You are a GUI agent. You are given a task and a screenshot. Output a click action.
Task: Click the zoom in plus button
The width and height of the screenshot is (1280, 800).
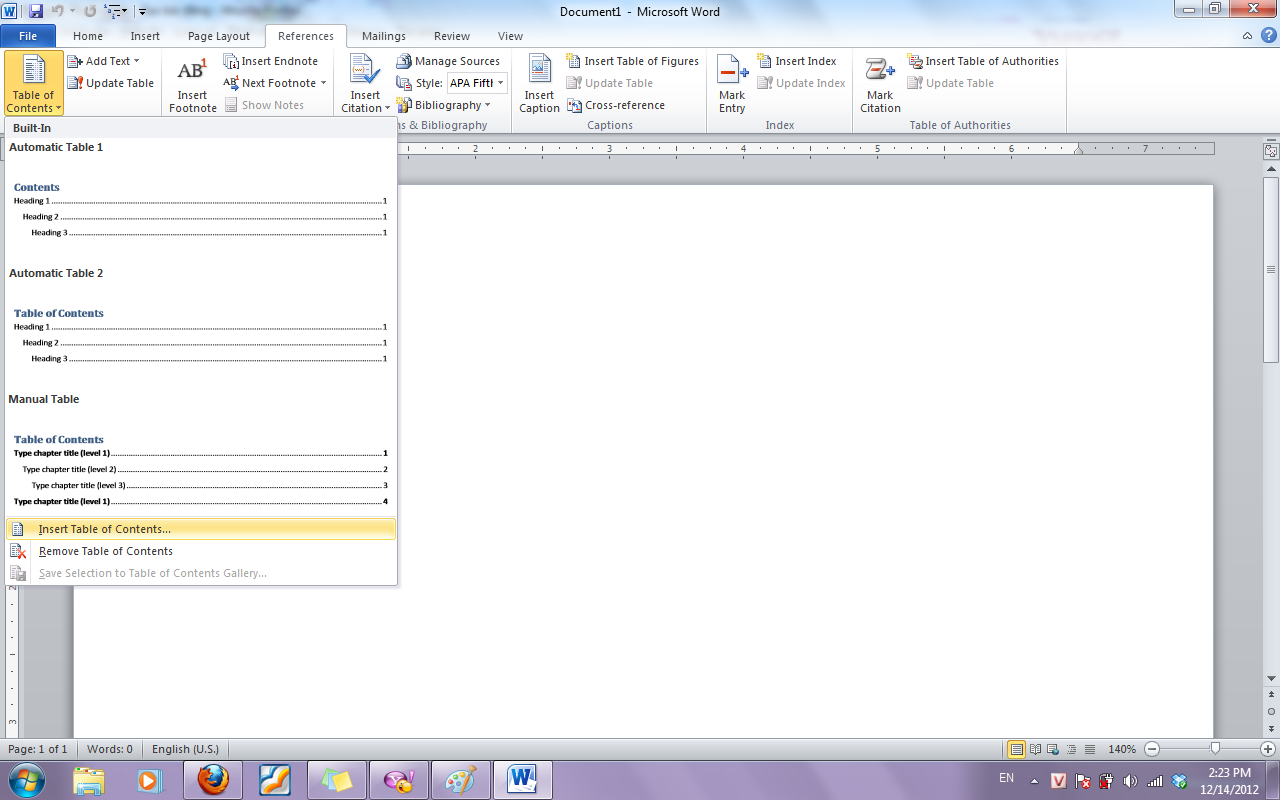point(1268,749)
